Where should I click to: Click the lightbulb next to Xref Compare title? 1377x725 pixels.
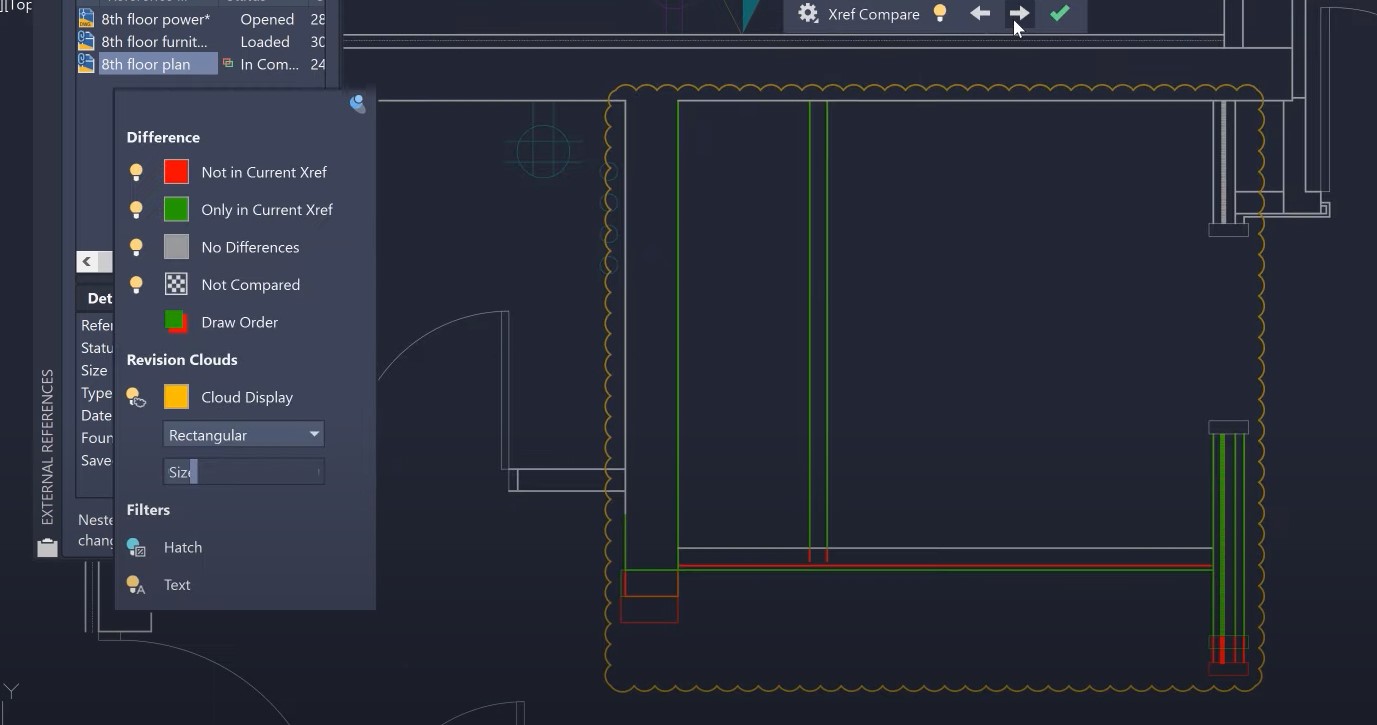(940, 14)
